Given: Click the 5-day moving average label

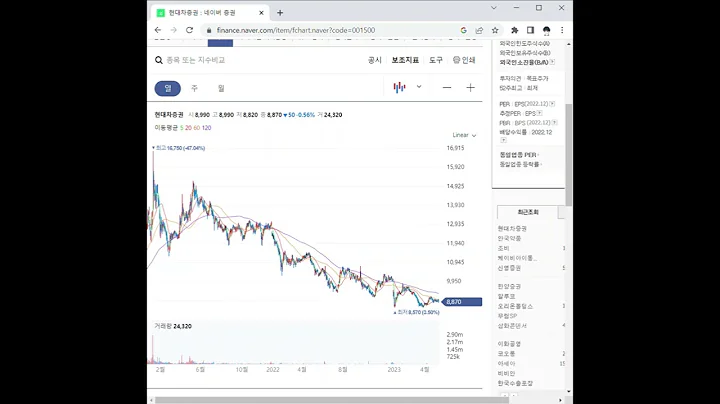Looking at the screenshot, I should (181, 128).
